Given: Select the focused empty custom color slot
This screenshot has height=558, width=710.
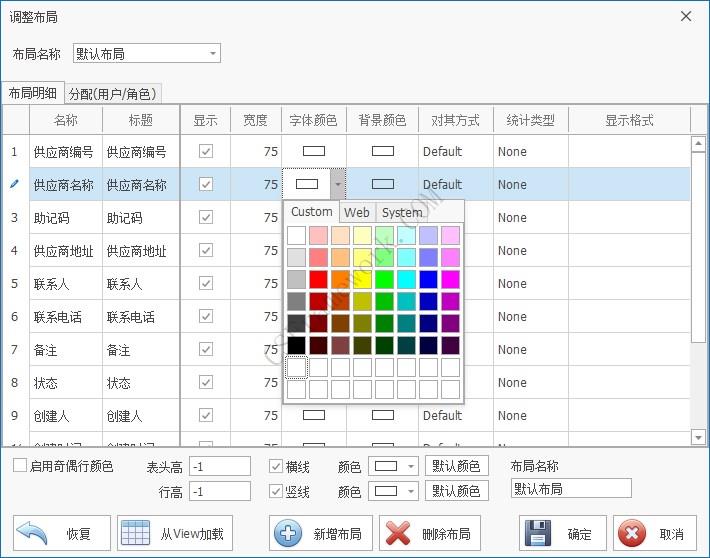Looking at the screenshot, I should (x=297, y=367).
